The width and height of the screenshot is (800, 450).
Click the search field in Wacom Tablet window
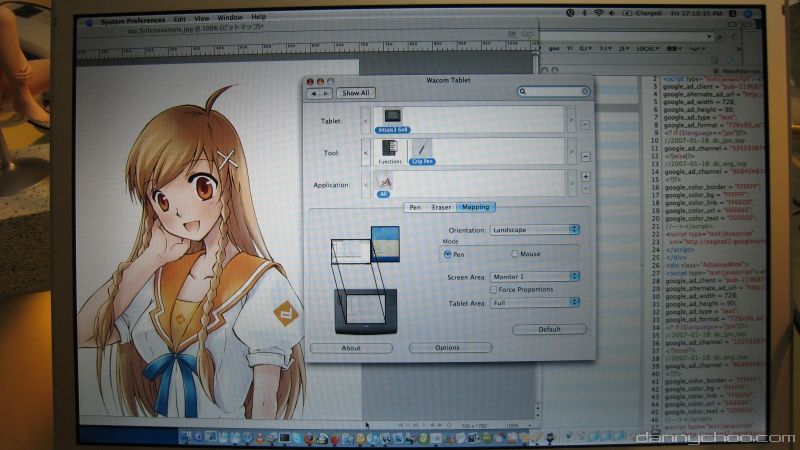552,92
